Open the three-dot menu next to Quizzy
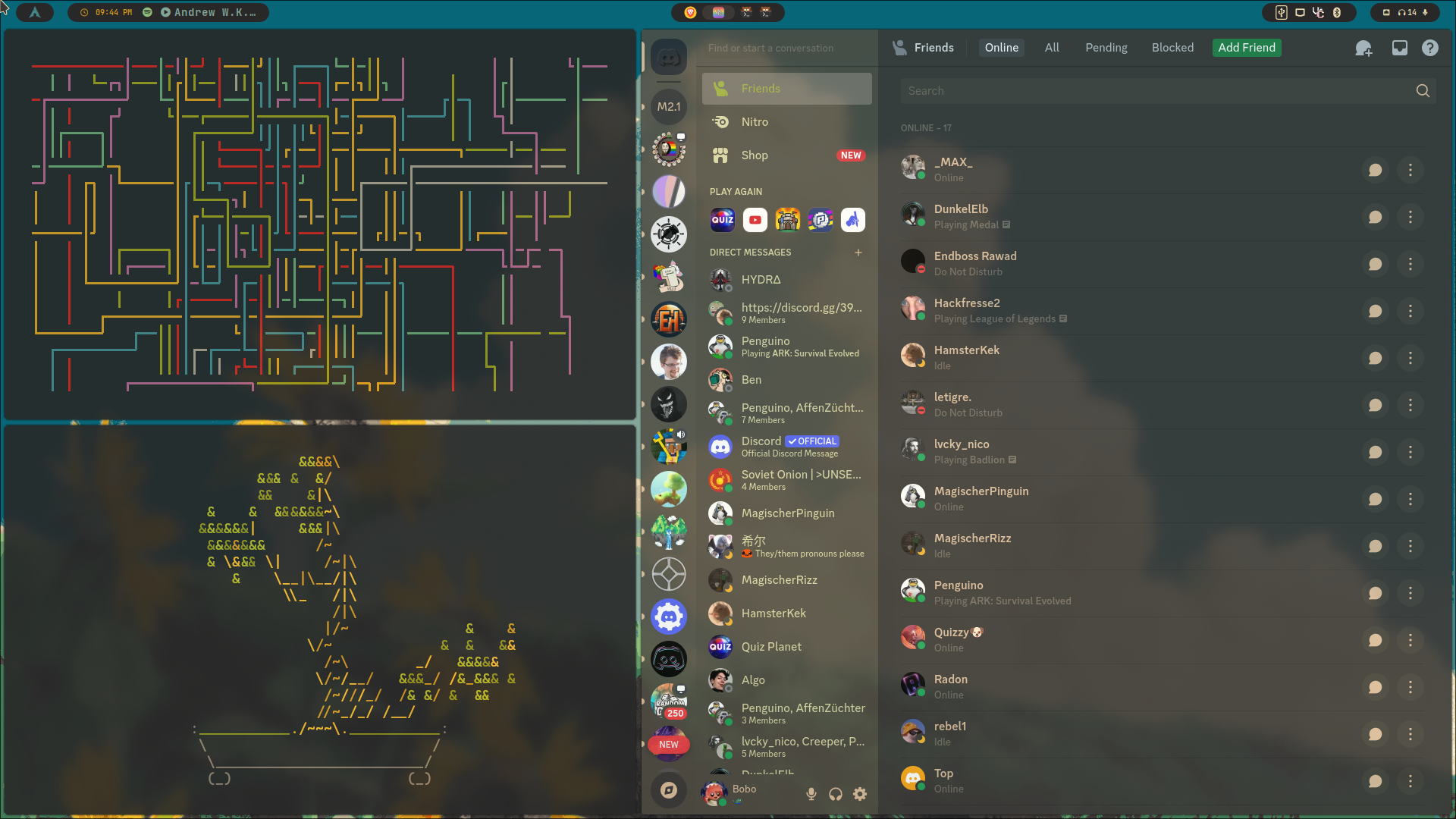1456x819 pixels. pos(1410,640)
